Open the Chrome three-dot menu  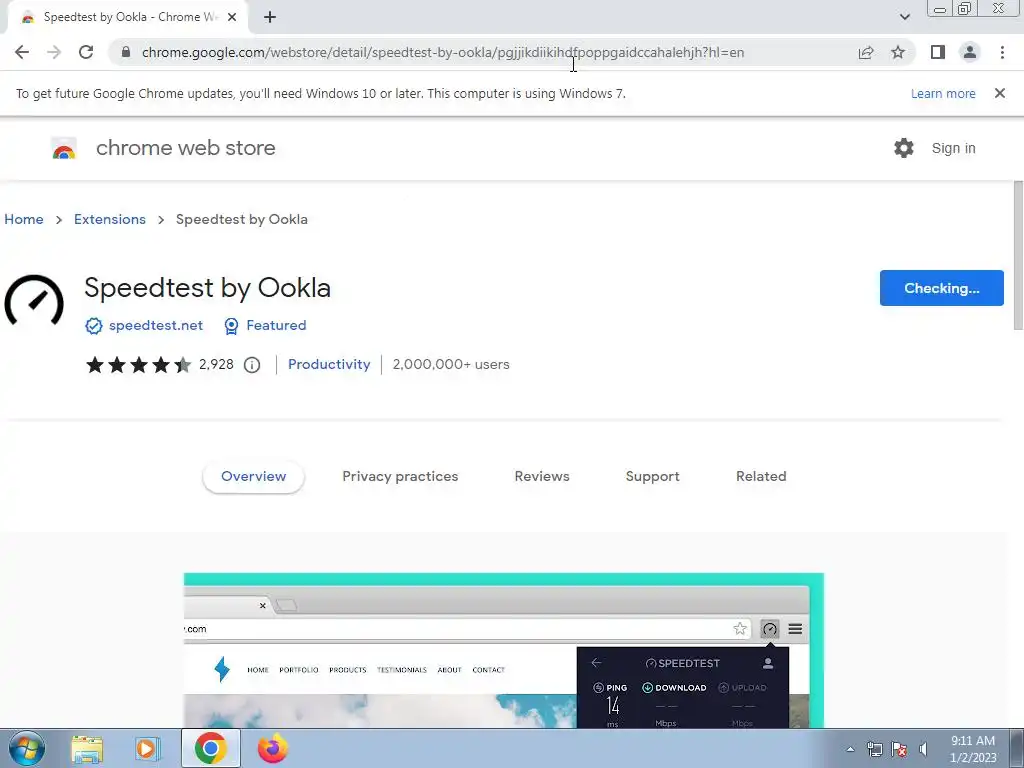pyautogui.click(x=1002, y=52)
